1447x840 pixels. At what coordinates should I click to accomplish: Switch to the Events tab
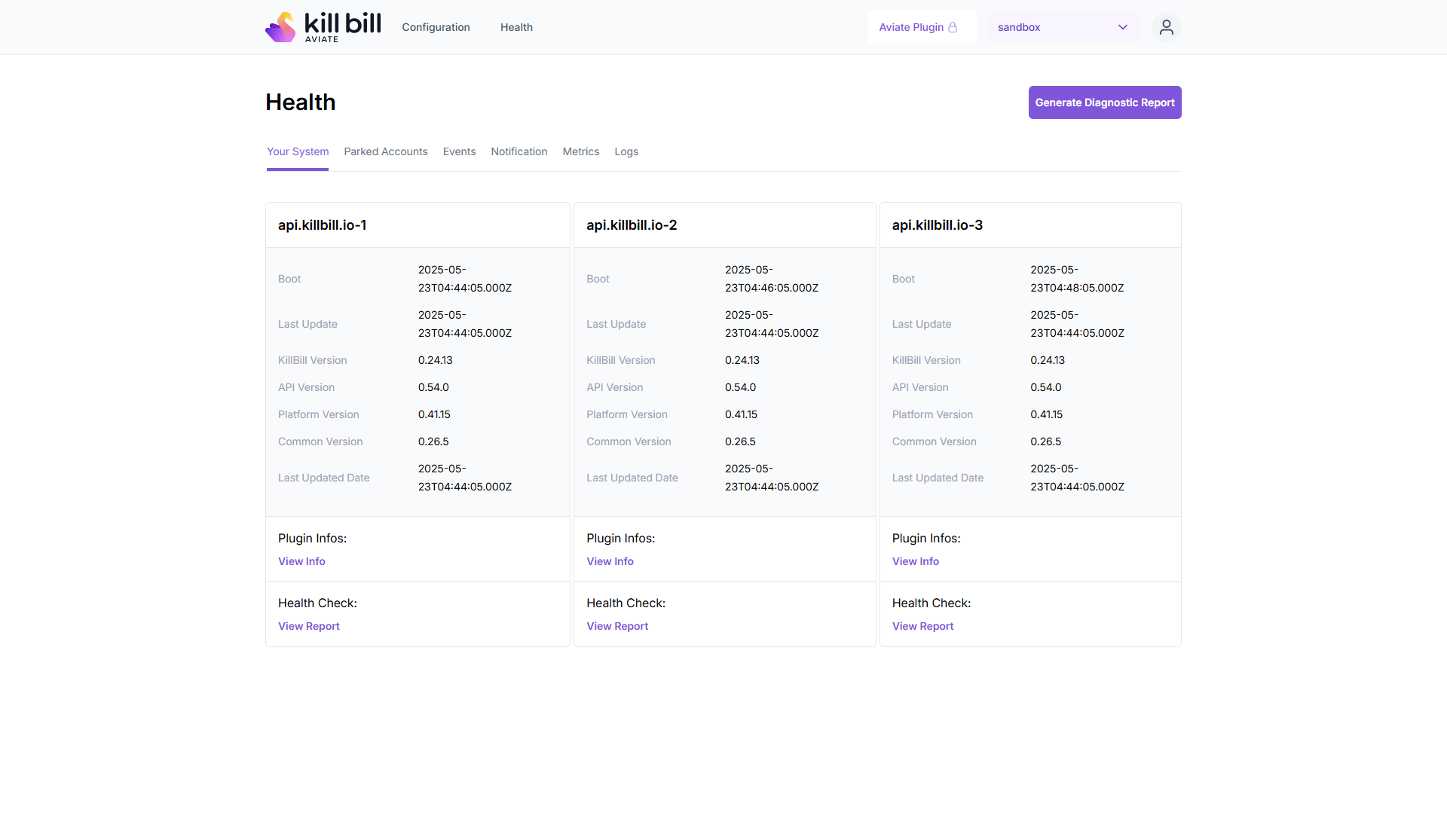[x=459, y=151]
